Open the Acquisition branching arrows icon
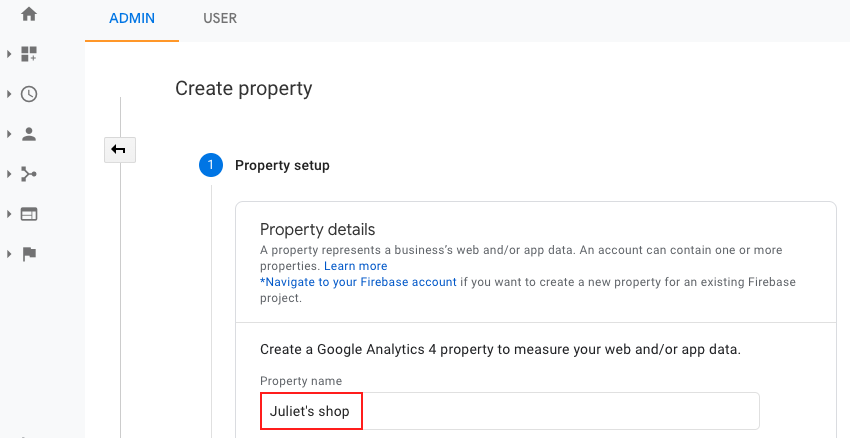The width and height of the screenshot is (850, 438). click(29, 174)
